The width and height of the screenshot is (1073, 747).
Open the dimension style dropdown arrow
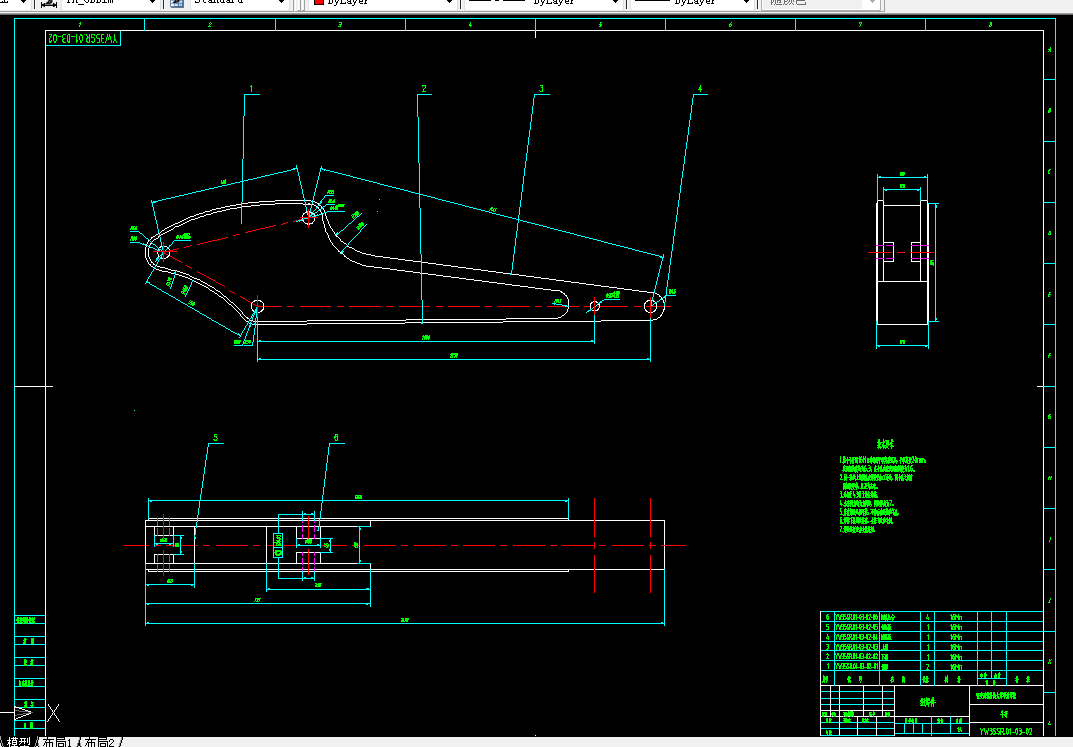tap(152, 3)
